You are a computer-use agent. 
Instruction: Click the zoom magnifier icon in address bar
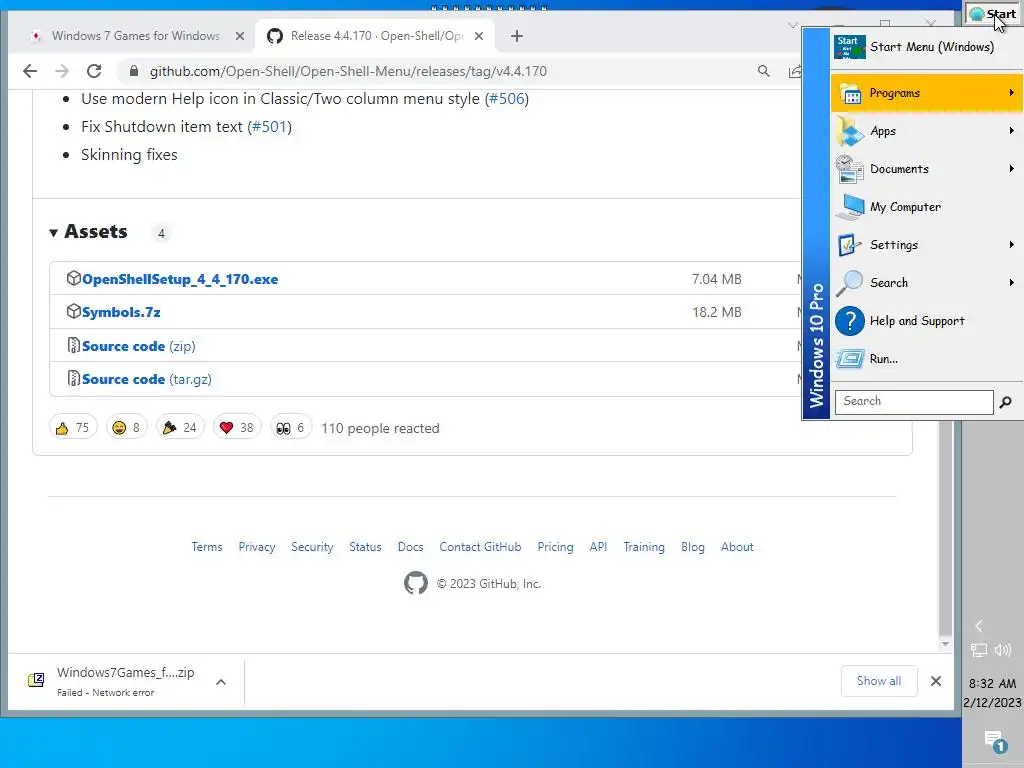(x=763, y=71)
